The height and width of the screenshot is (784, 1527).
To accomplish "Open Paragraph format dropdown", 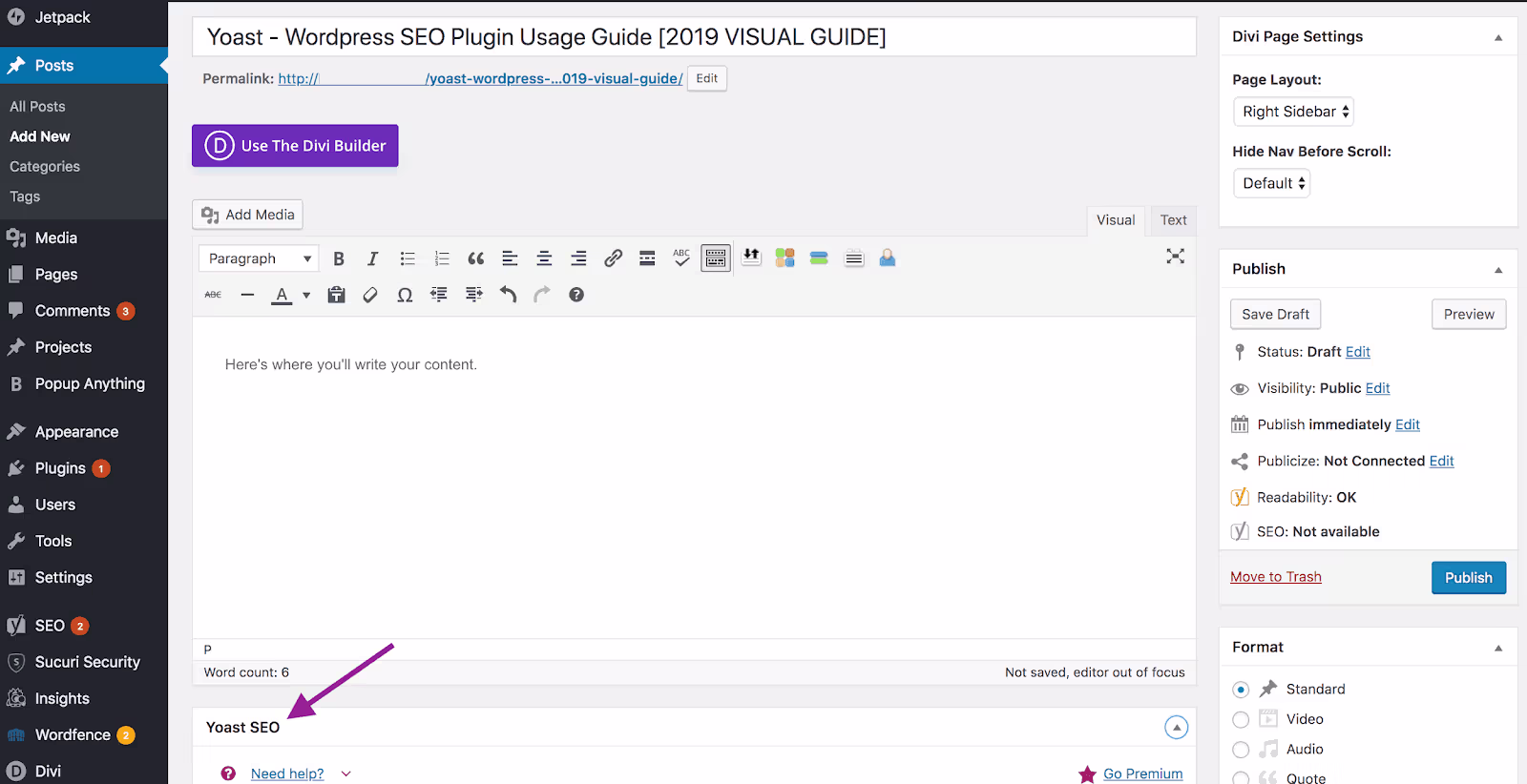I will point(259,258).
